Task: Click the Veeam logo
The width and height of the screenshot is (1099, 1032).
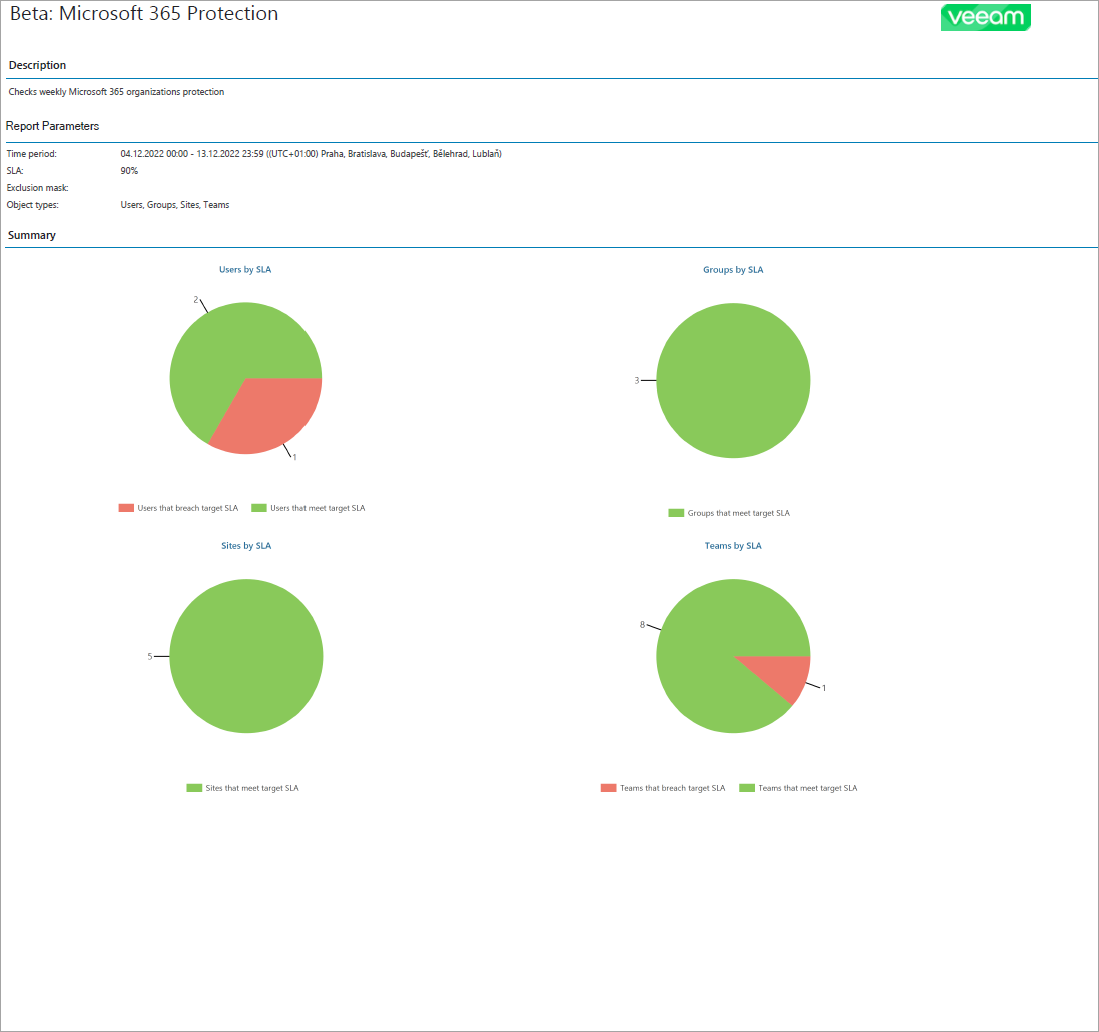Action: point(985,18)
